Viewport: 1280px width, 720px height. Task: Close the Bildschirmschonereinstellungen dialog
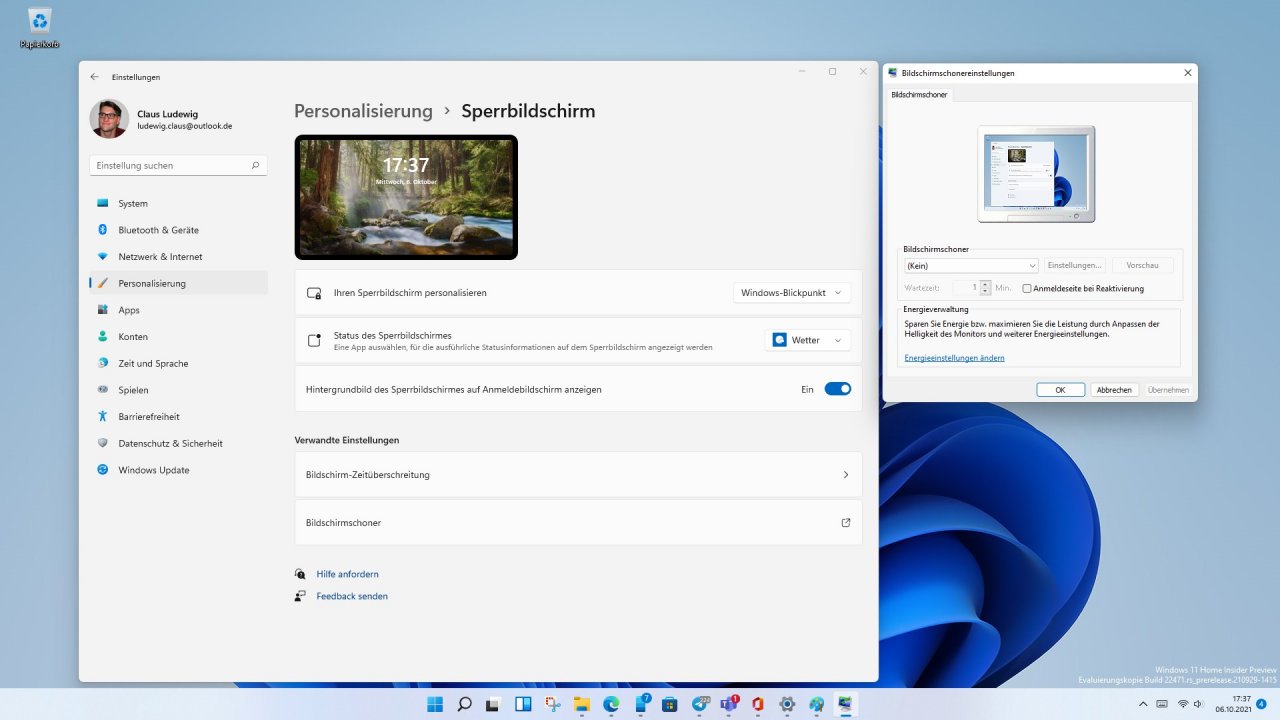coord(1187,73)
